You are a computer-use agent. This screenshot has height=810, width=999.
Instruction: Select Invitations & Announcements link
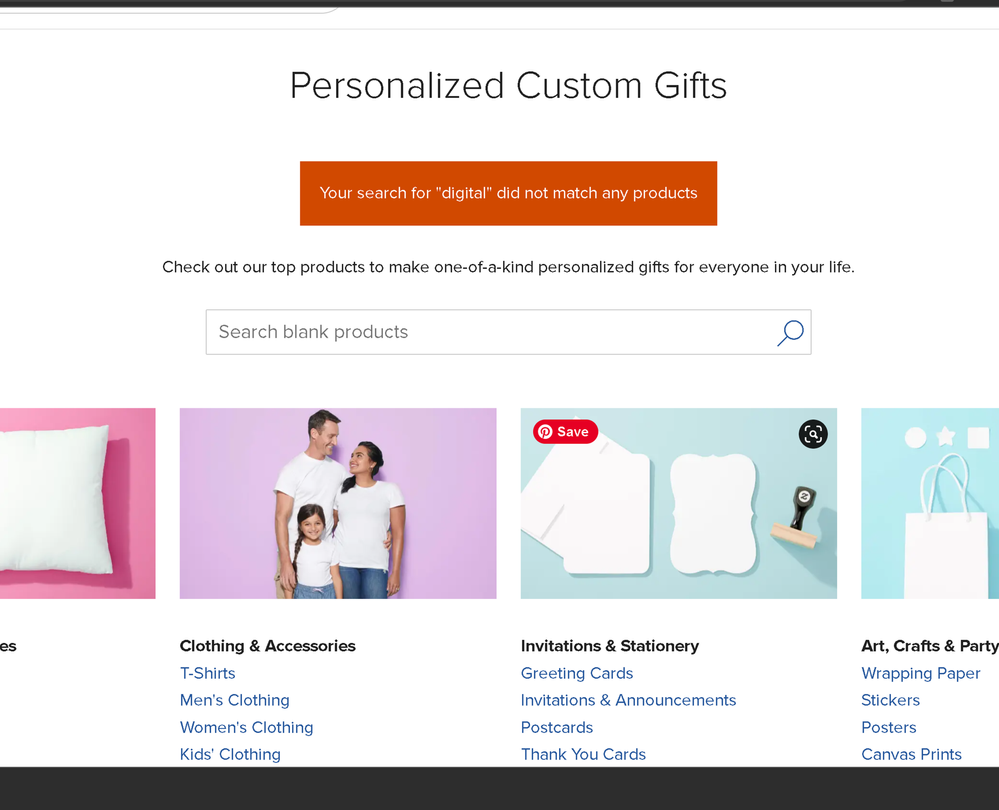628,700
